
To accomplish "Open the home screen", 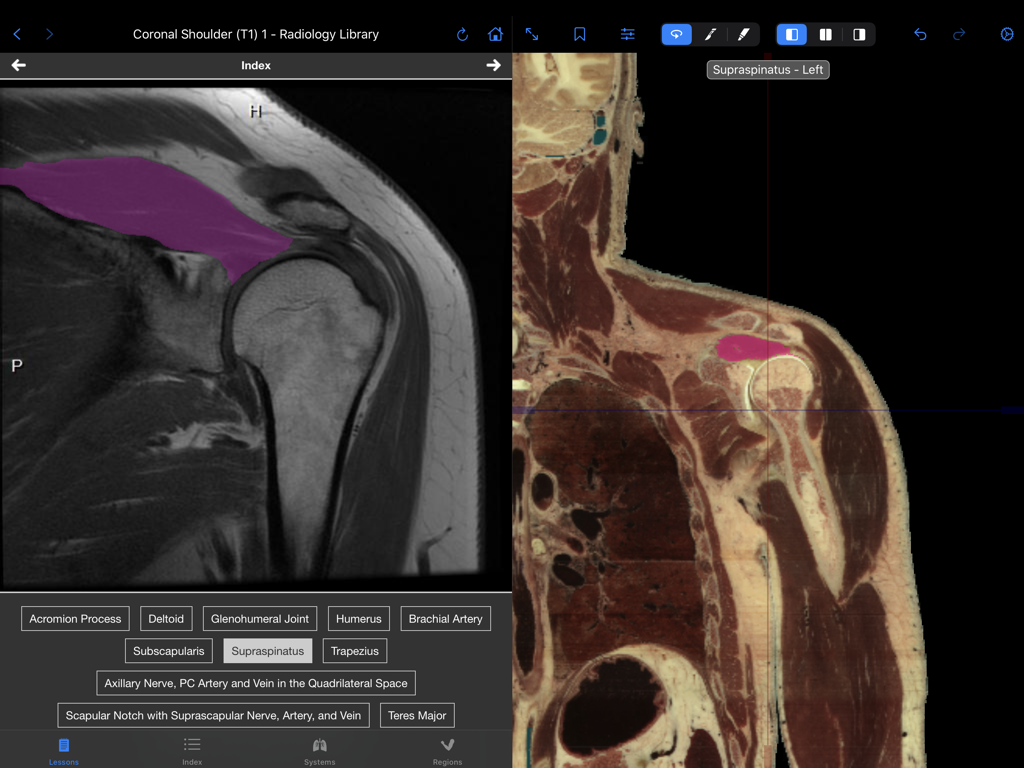I will [494, 34].
